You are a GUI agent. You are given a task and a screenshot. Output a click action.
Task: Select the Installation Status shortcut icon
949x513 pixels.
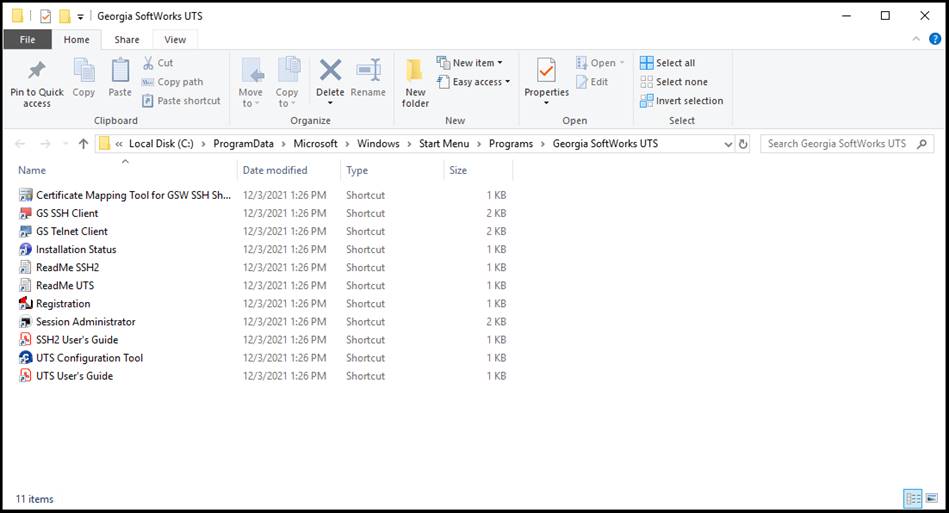(x=25, y=249)
